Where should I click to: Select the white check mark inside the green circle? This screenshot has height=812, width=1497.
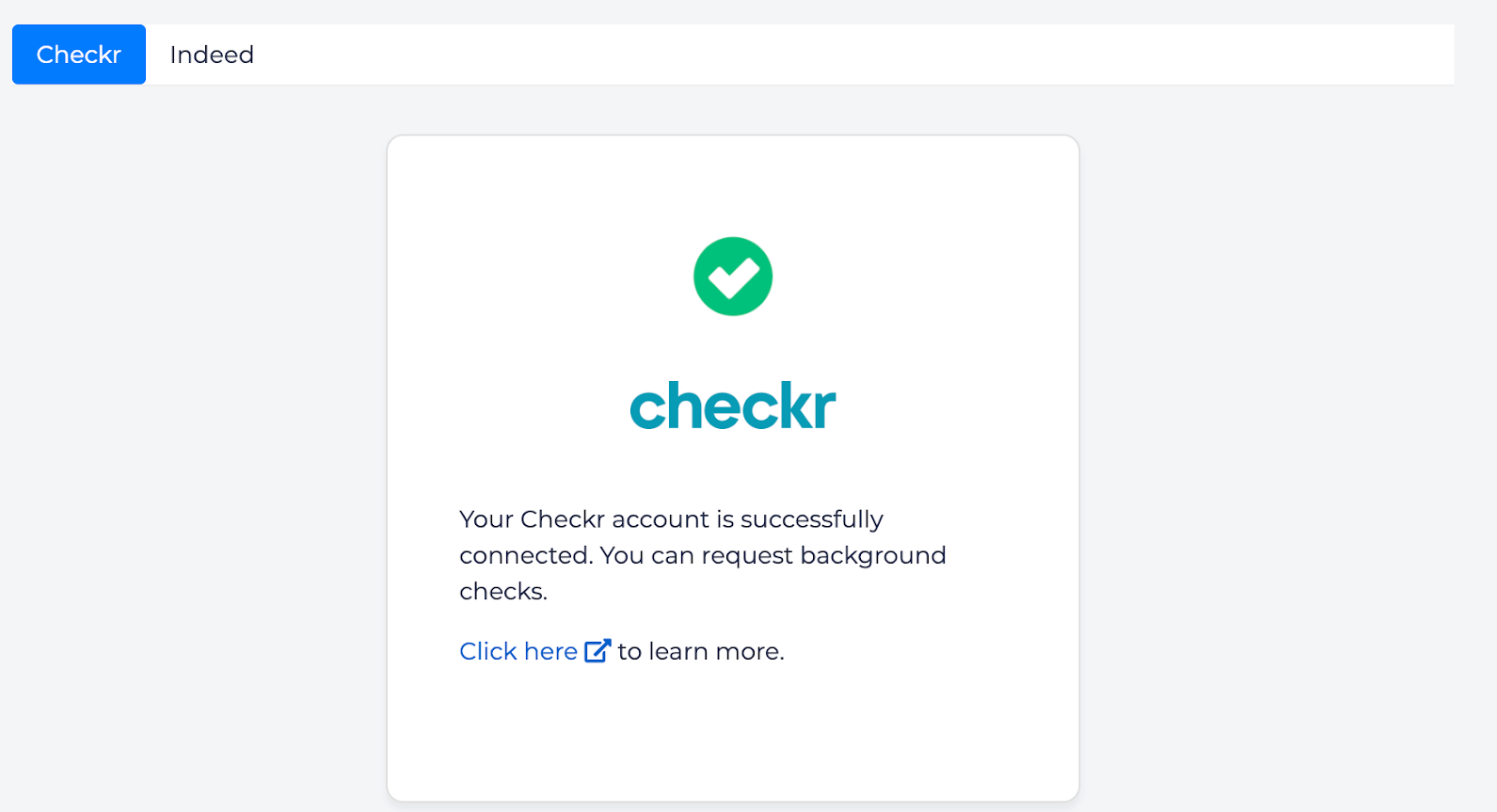[733, 274]
